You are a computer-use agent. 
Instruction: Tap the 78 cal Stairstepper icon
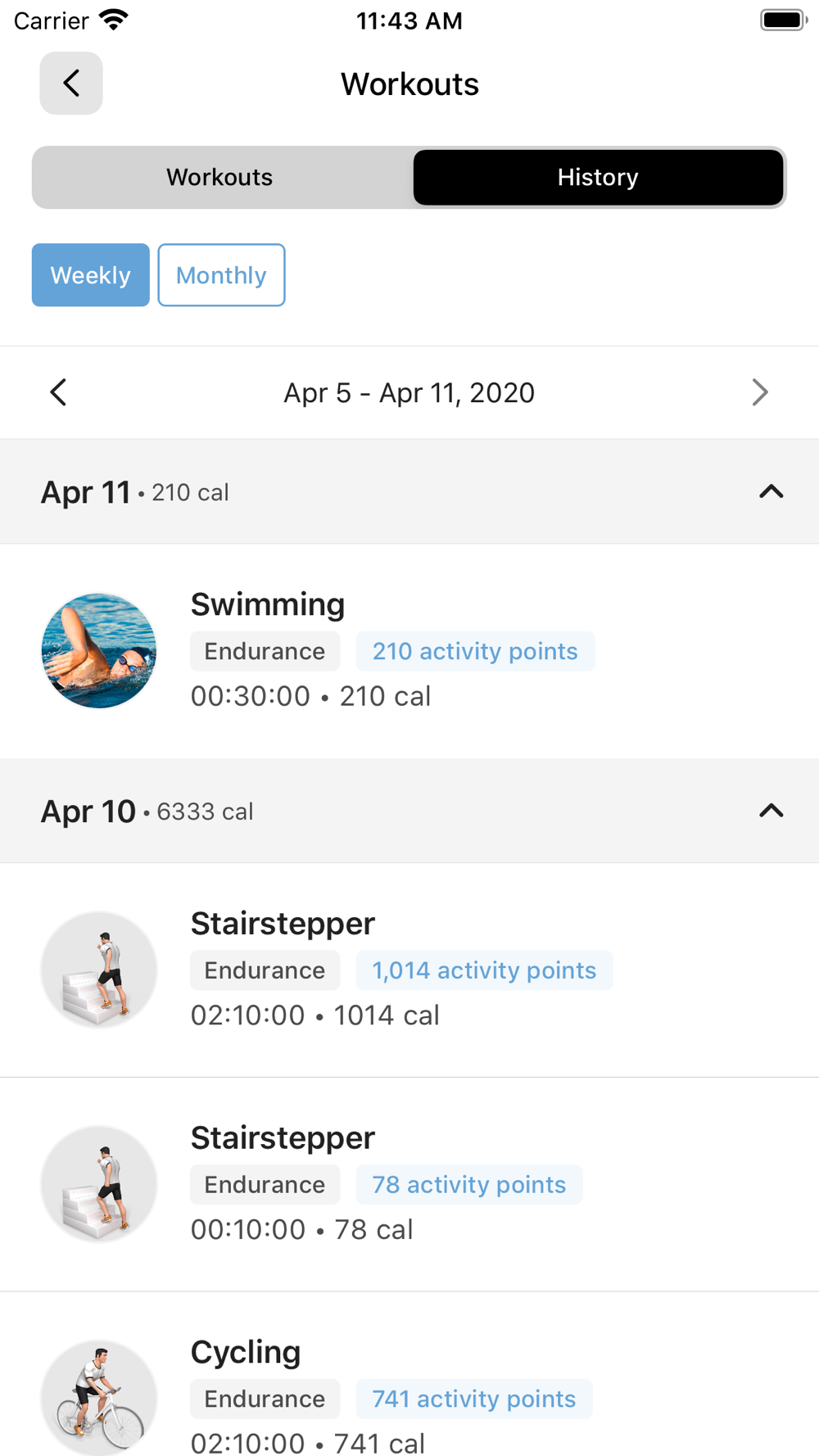point(99,1184)
